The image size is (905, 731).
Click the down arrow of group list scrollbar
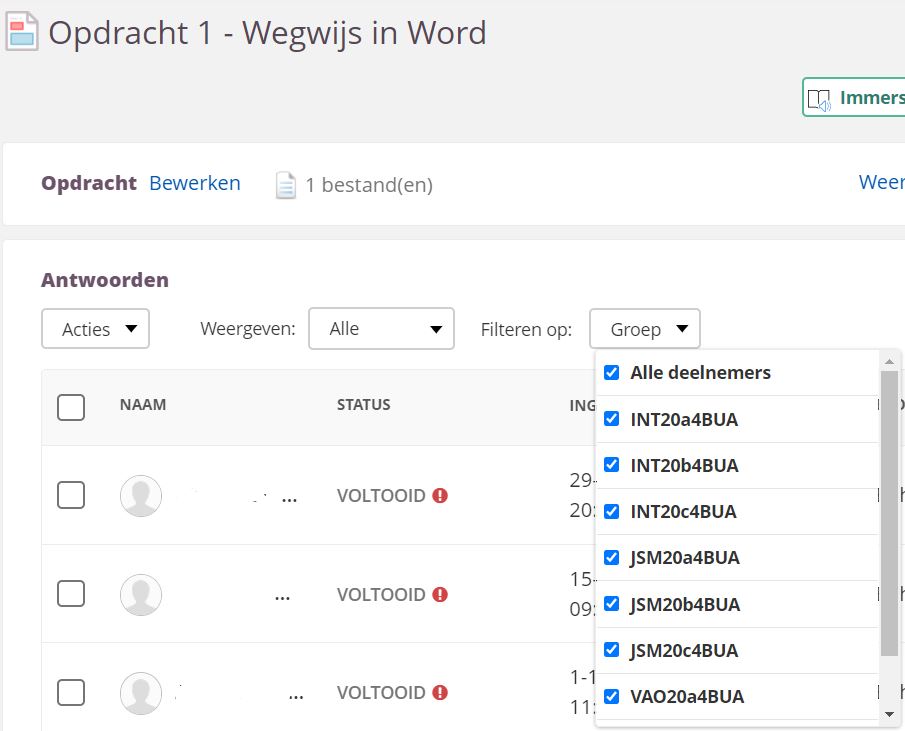tap(889, 714)
